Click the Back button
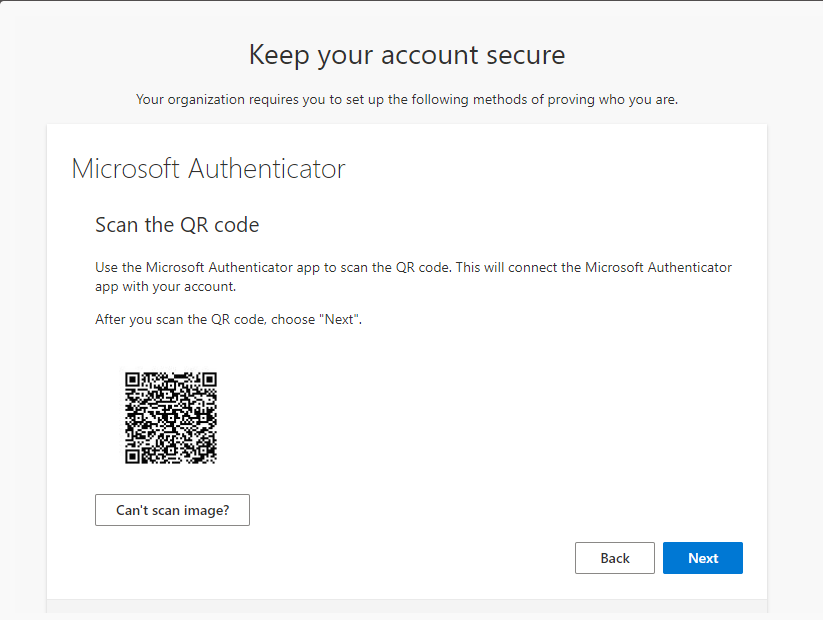This screenshot has width=823, height=620. point(614,558)
